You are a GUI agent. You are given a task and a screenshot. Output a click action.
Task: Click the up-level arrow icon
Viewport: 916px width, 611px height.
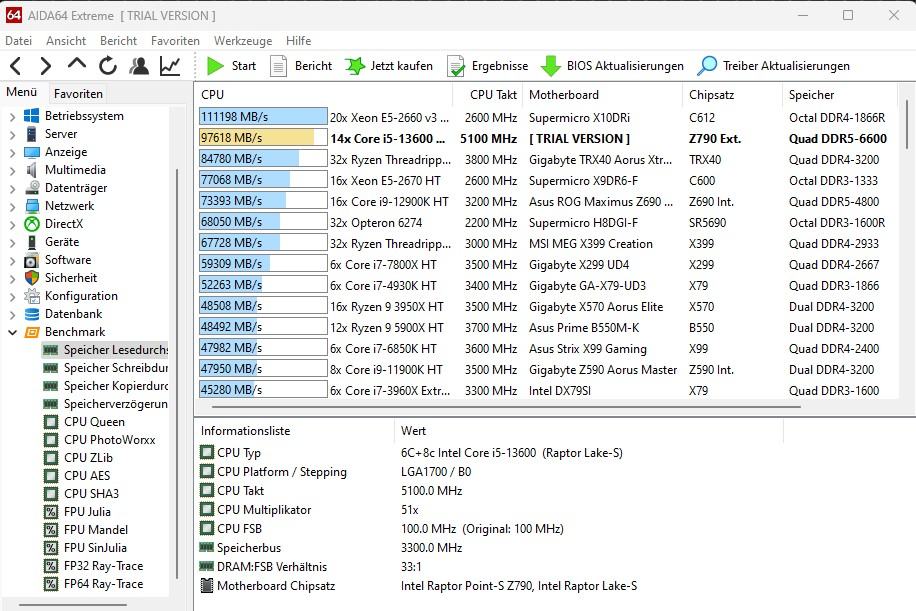77,64
